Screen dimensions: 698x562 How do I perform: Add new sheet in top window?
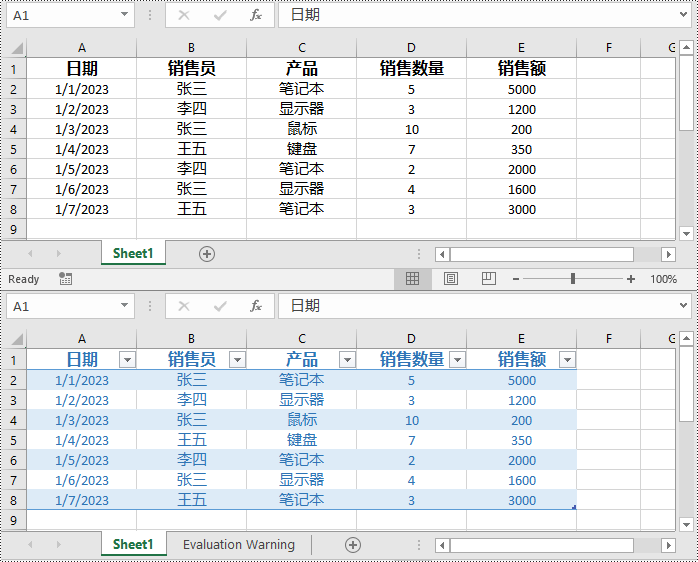point(207,254)
